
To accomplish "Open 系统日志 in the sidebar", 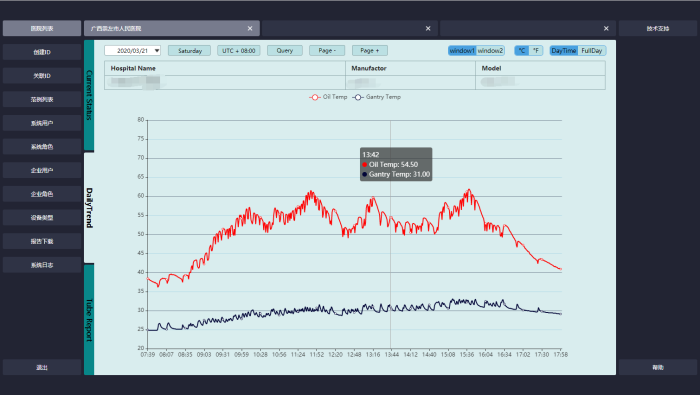I will [x=42, y=265].
